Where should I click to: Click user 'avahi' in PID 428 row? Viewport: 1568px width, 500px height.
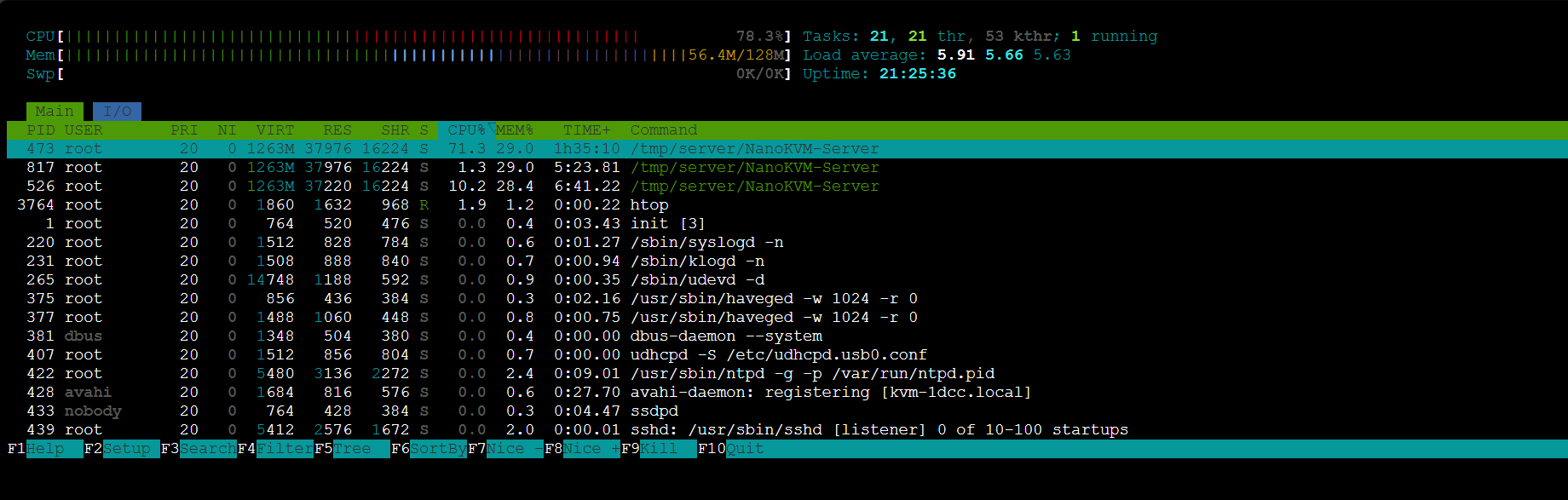(88, 393)
